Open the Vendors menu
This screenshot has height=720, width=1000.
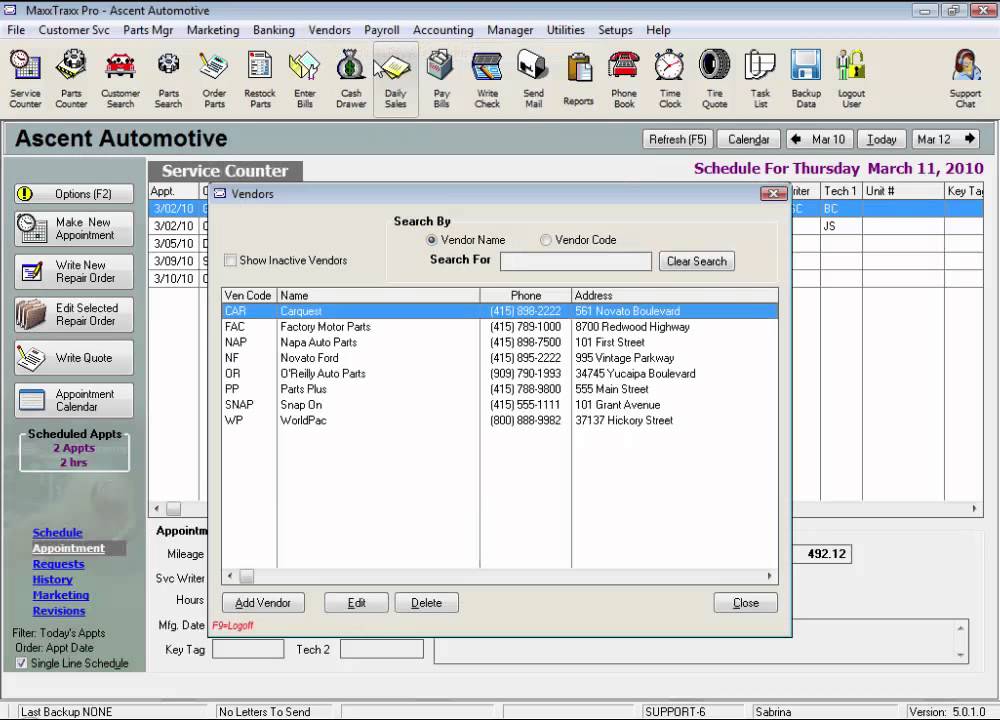(329, 30)
